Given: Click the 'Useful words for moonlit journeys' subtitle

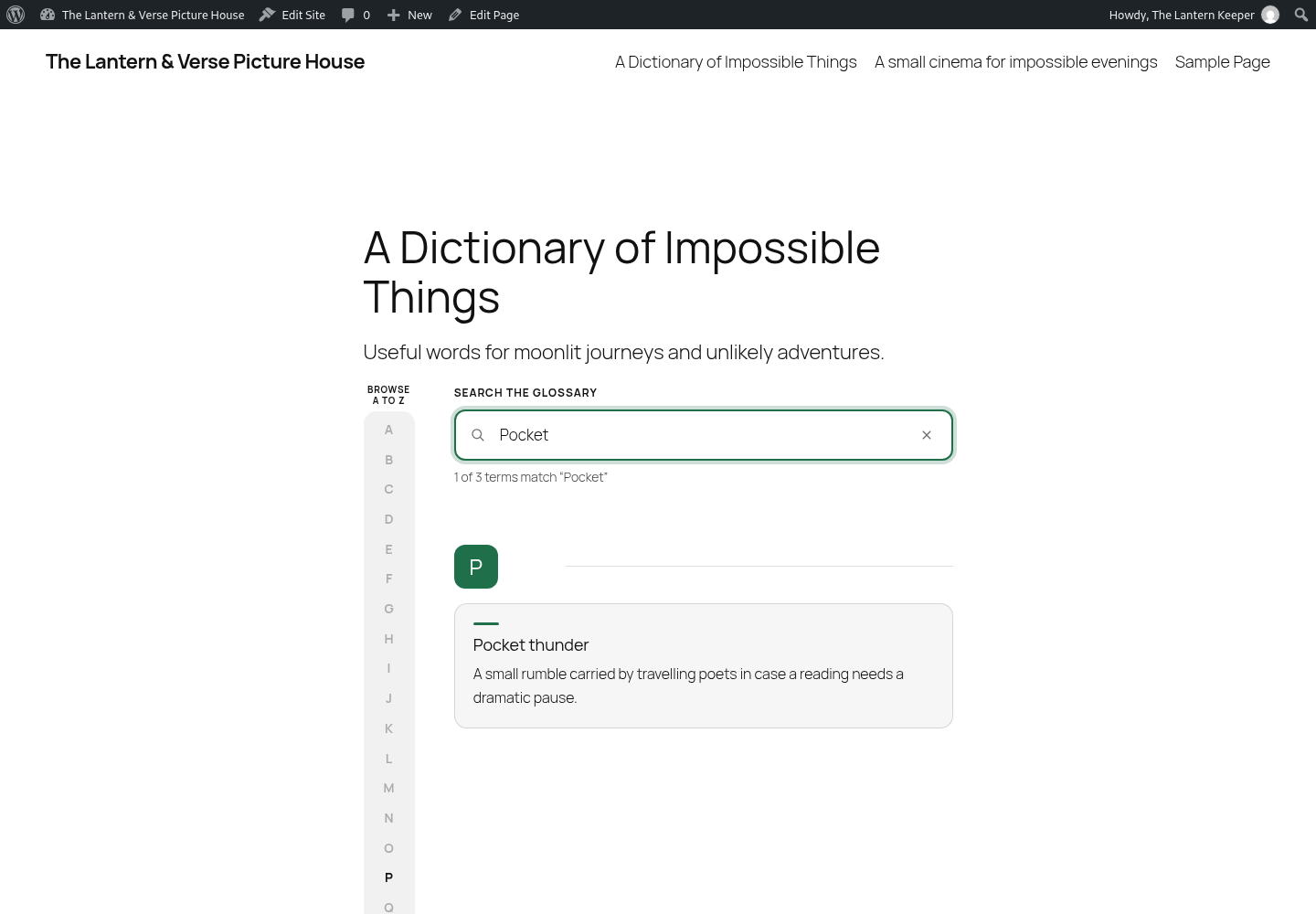Looking at the screenshot, I should pyautogui.click(x=623, y=352).
